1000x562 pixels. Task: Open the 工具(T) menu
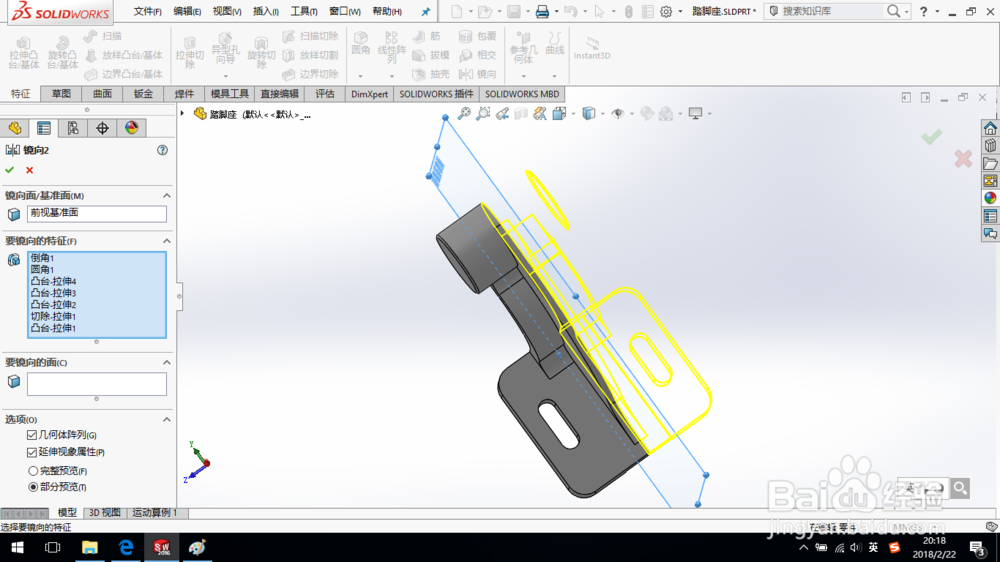[x=304, y=11]
